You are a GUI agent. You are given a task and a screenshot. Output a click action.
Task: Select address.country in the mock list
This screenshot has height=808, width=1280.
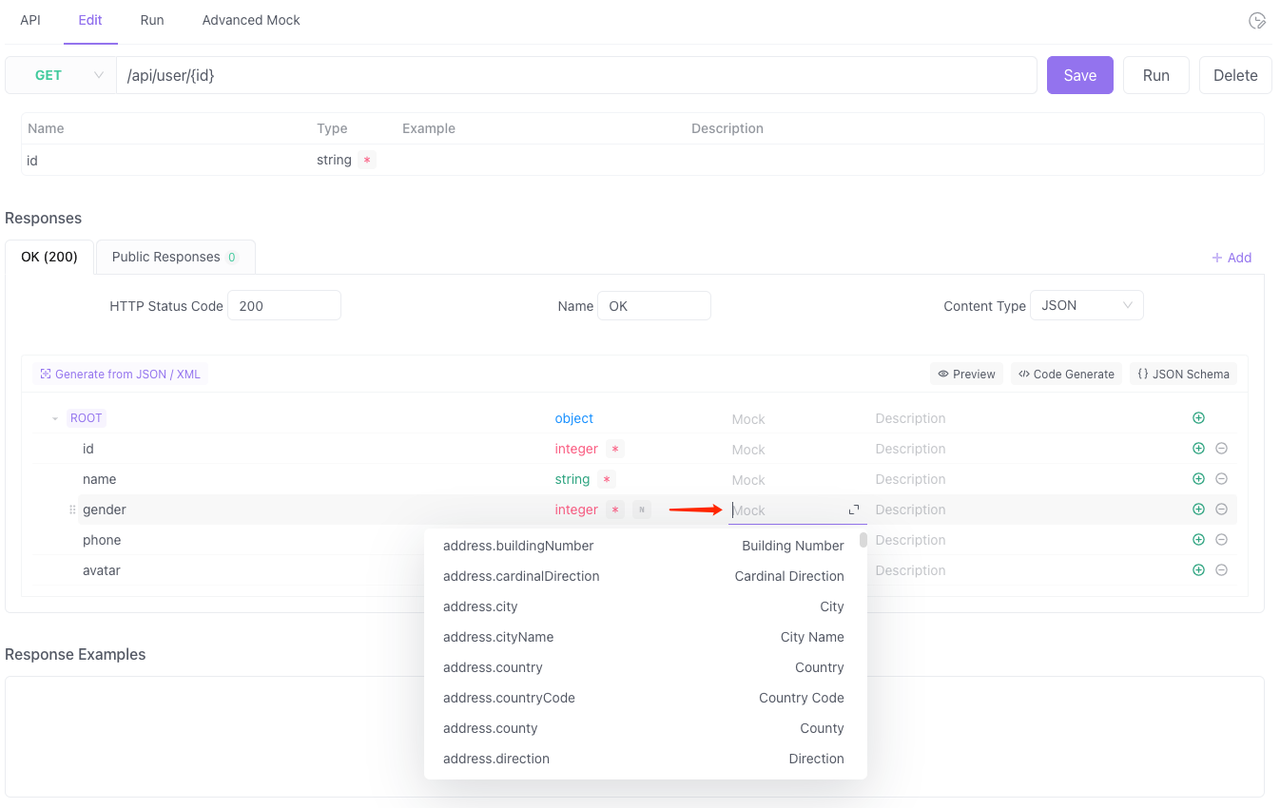click(643, 667)
